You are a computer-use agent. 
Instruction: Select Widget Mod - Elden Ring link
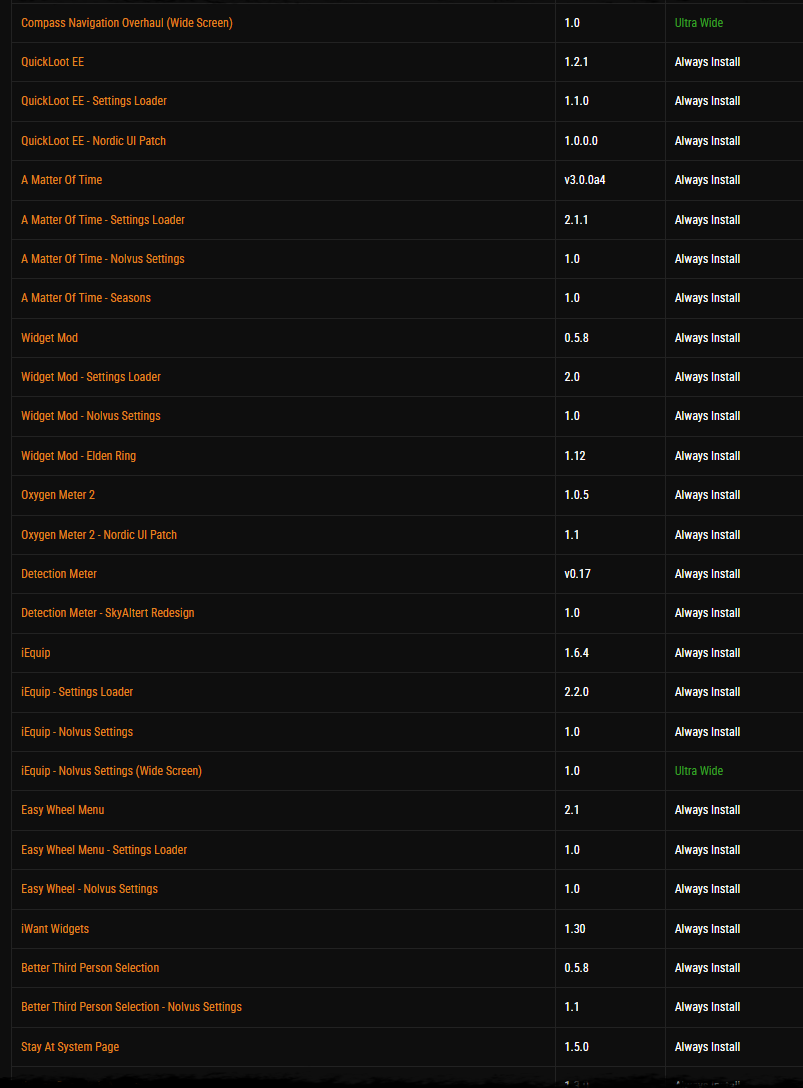(x=78, y=456)
